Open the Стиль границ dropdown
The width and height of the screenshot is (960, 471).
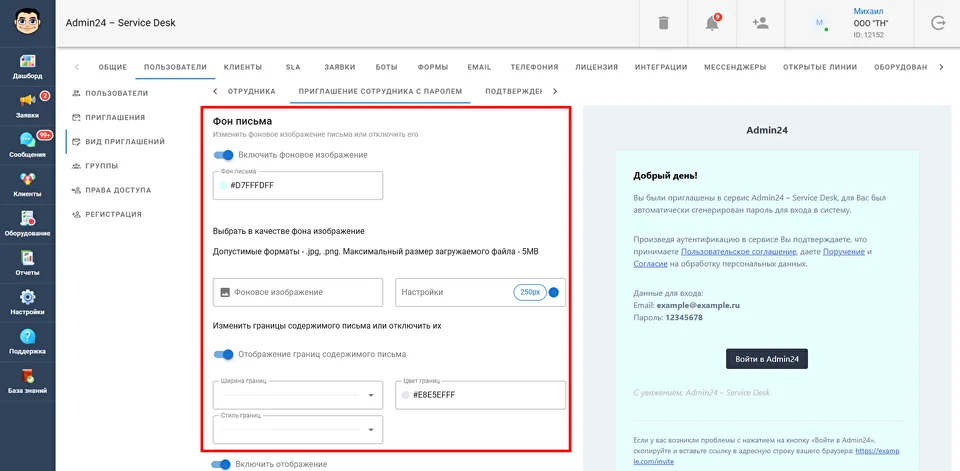298,429
